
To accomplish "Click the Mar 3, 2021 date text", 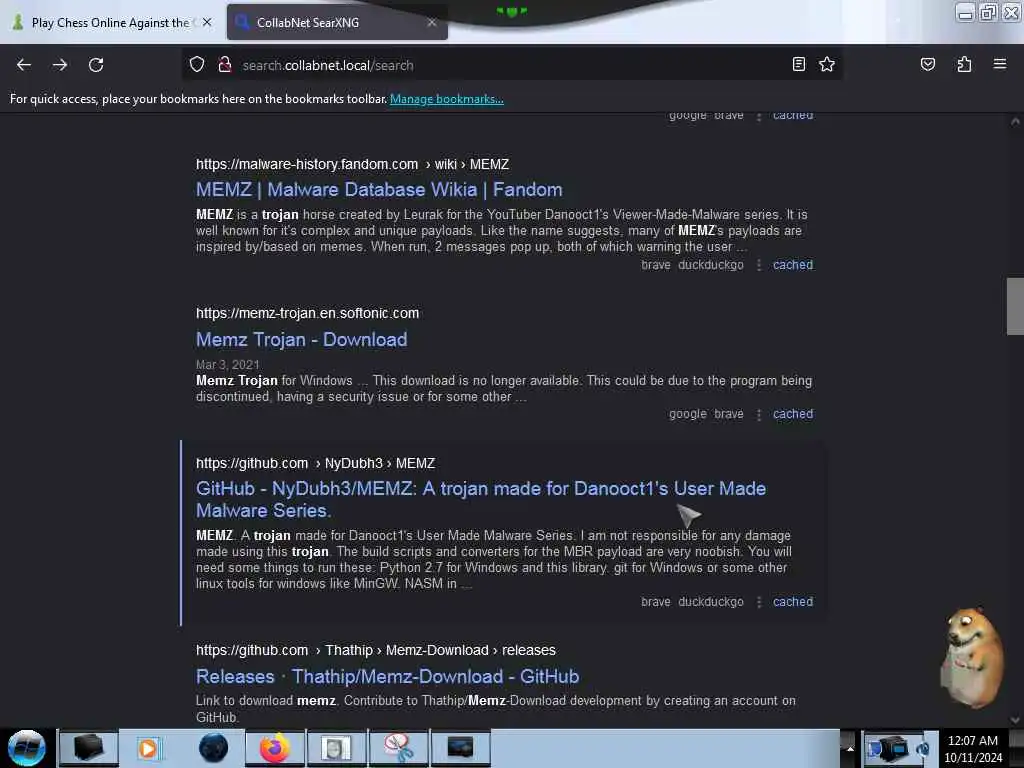I will [228, 364].
